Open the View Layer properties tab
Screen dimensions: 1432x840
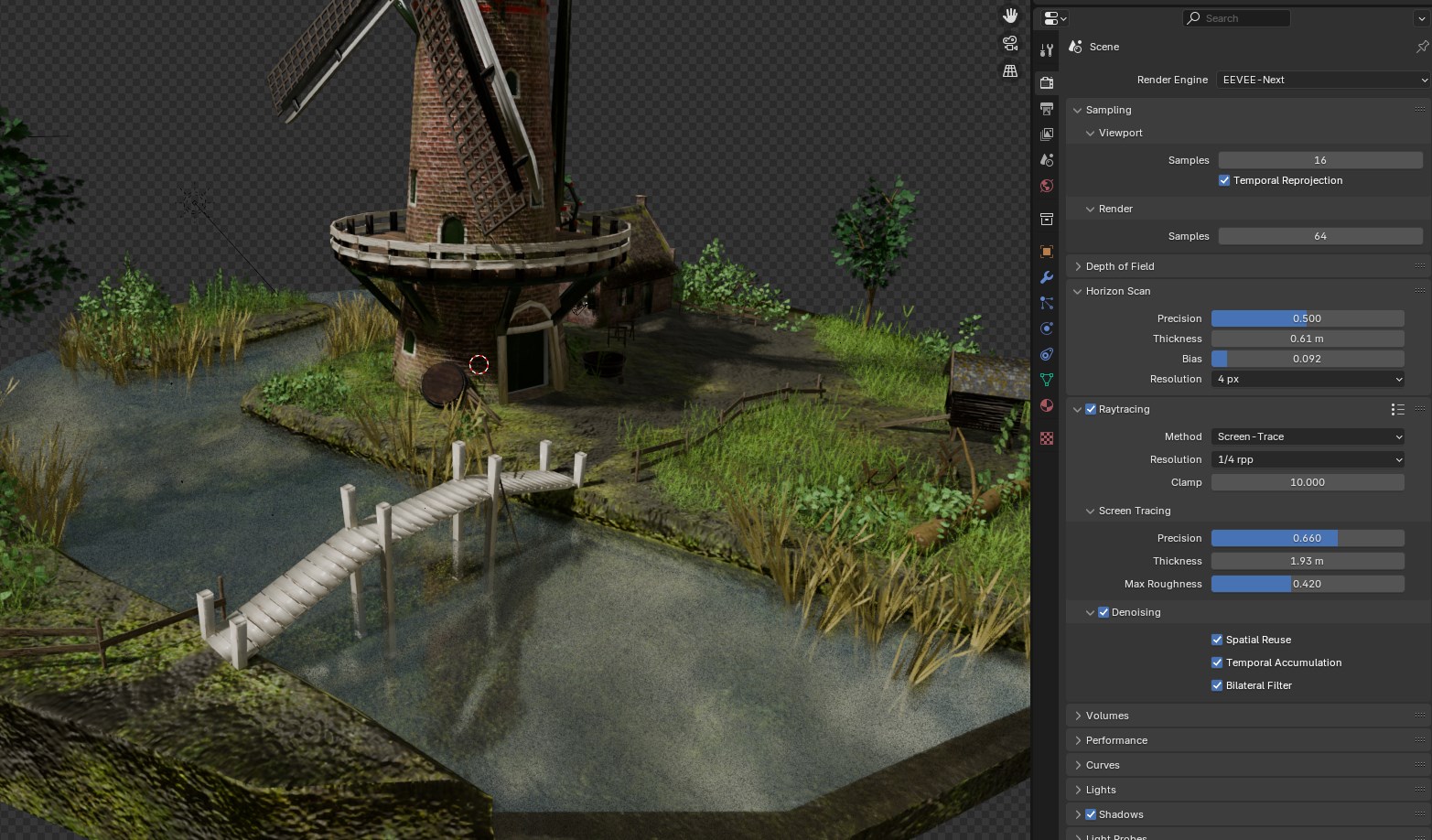(x=1047, y=134)
